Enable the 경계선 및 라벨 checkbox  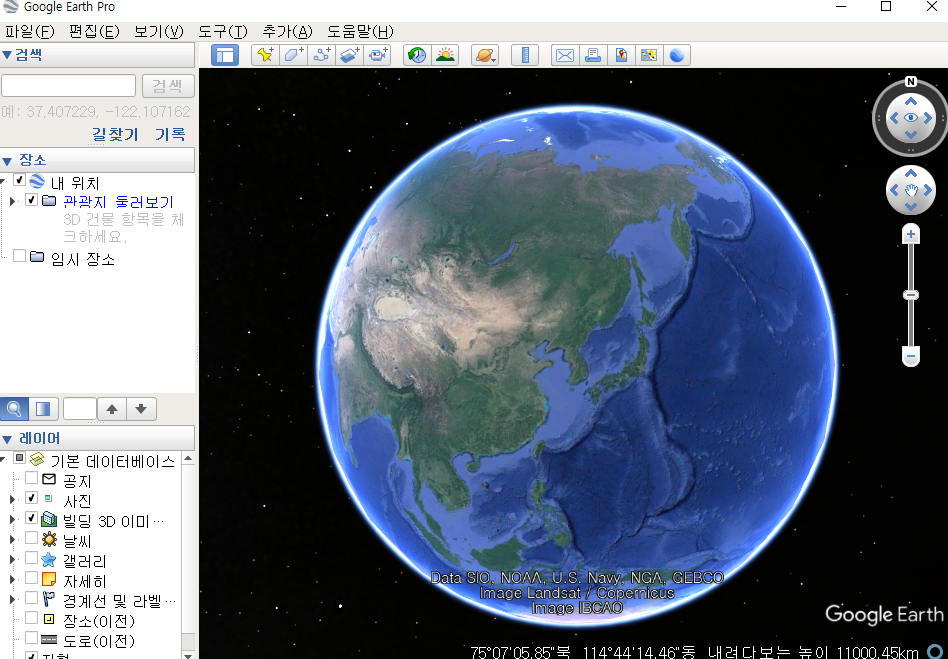tap(31, 598)
